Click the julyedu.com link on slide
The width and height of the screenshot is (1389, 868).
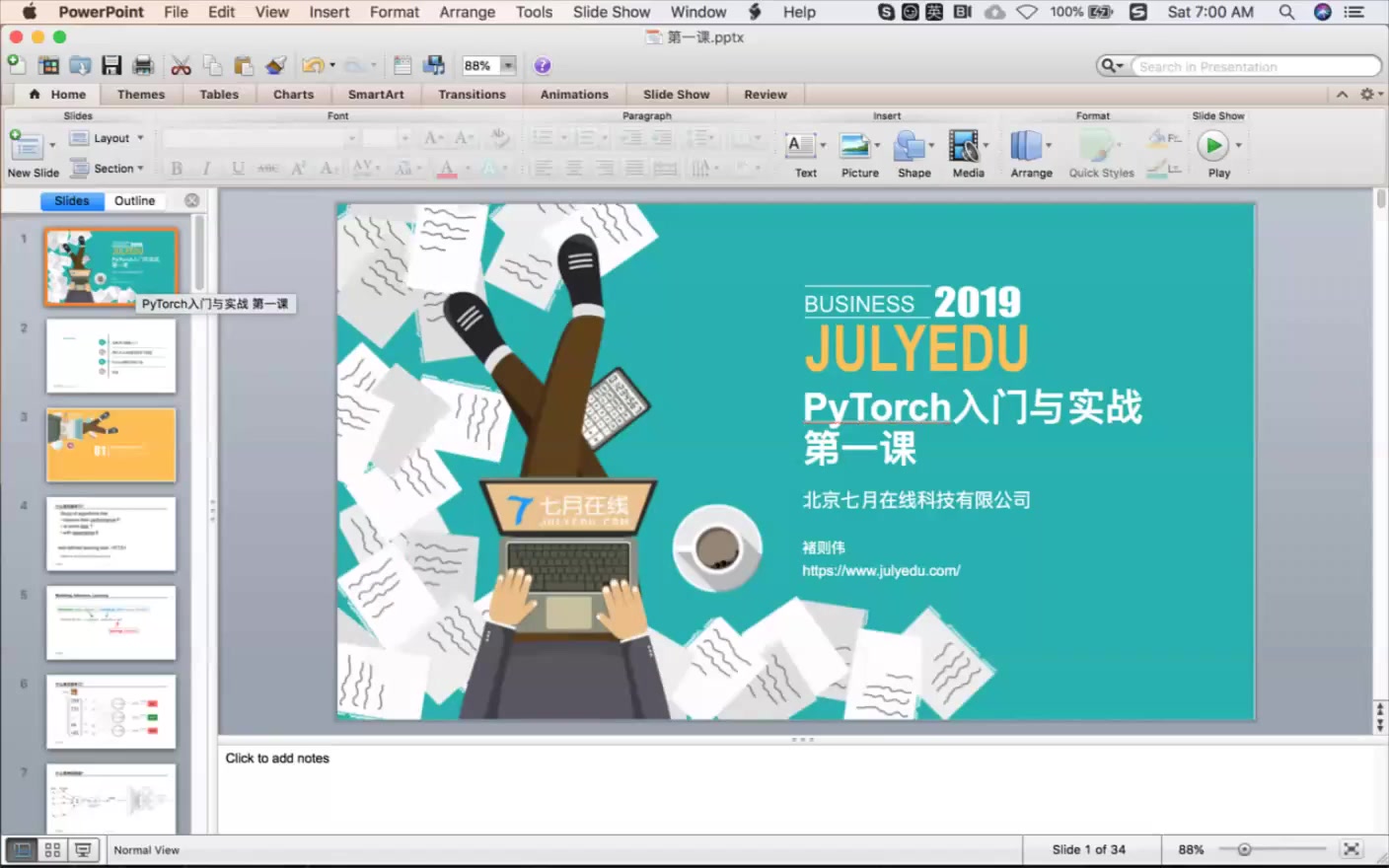point(881,571)
